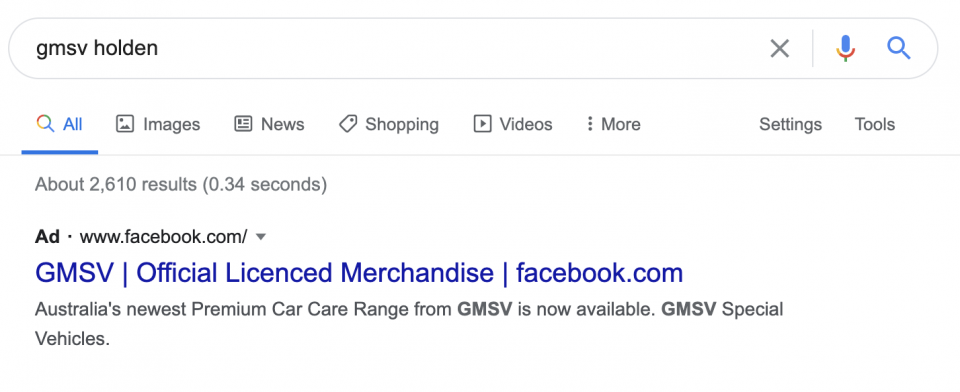960x392 pixels.
Task: Submit search using the blue magnifier icon
Action: point(899,48)
